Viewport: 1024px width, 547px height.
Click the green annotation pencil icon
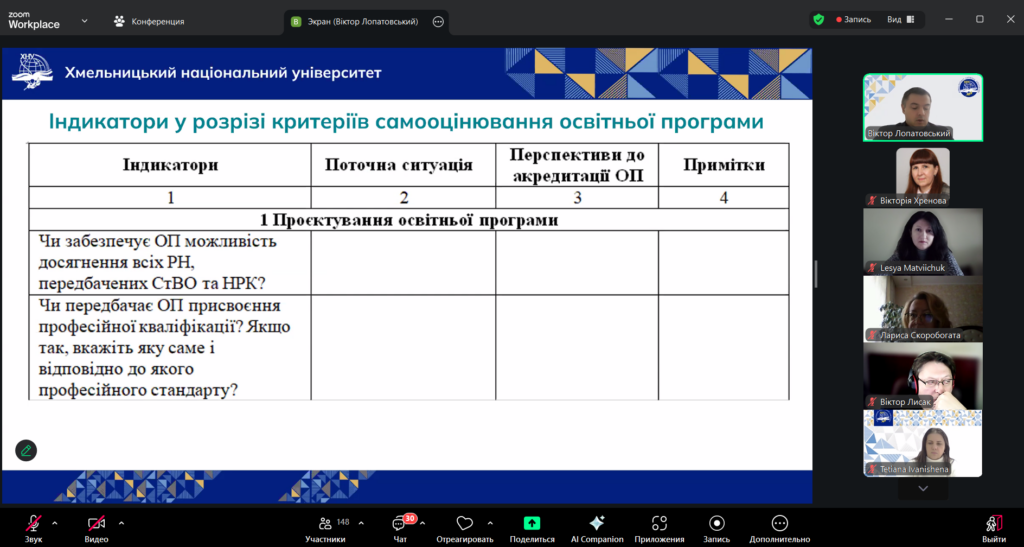(x=26, y=450)
